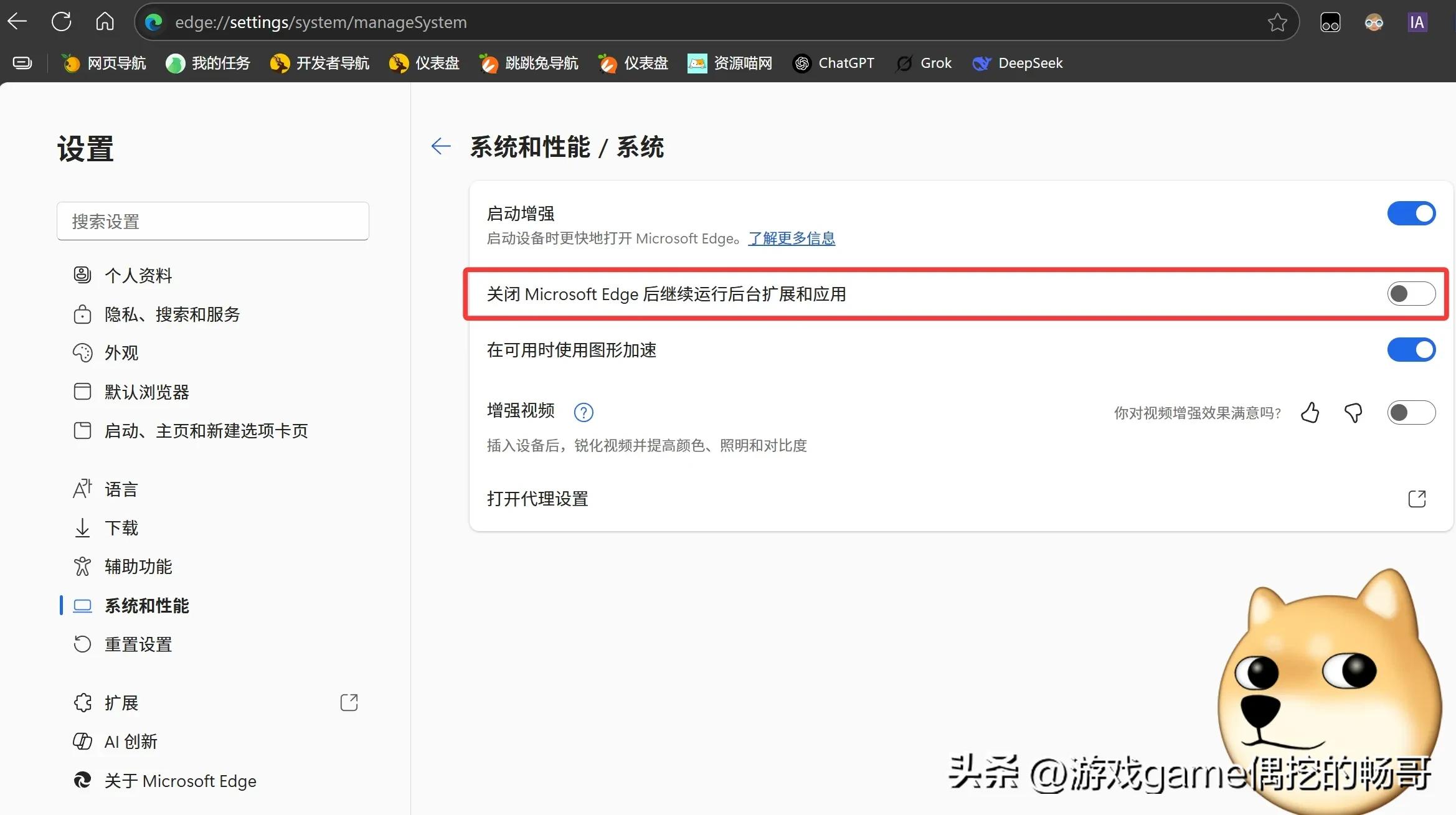The height and width of the screenshot is (815, 1456).
Task: Open the profile avatar icon in toolbar
Action: (1373, 22)
